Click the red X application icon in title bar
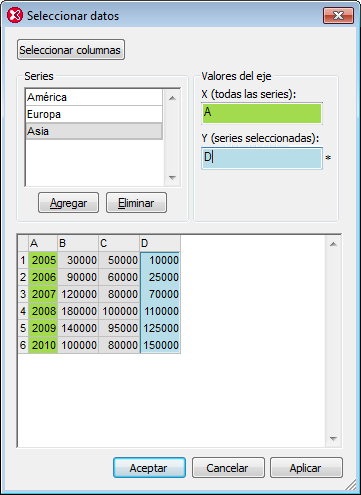This screenshot has width=361, height=495. pyautogui.click(x=15, y=16)
